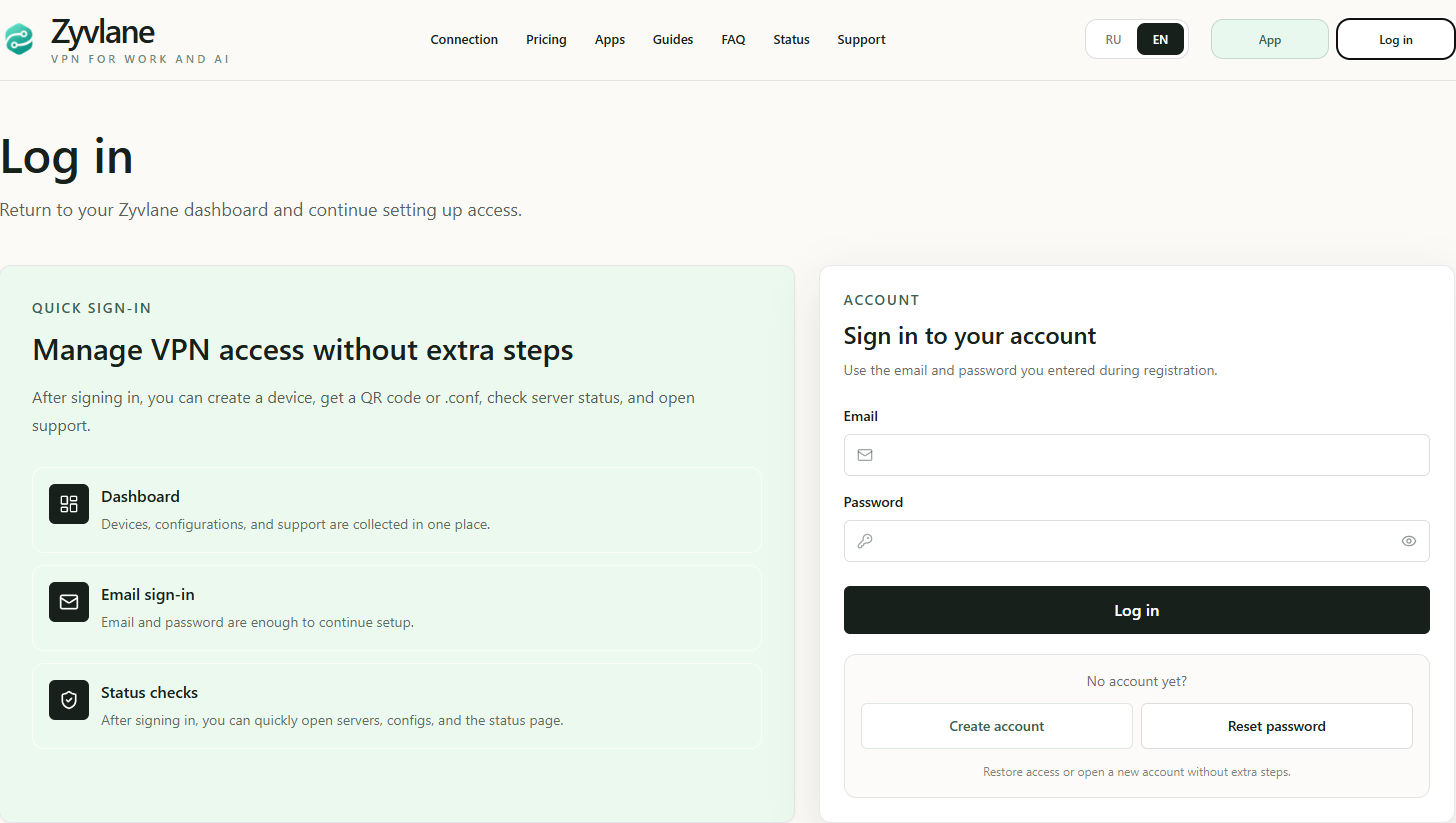Click the Zyvlane logo icon
1456x823 pixels.
pyautogui.click(x=19, y=40)
